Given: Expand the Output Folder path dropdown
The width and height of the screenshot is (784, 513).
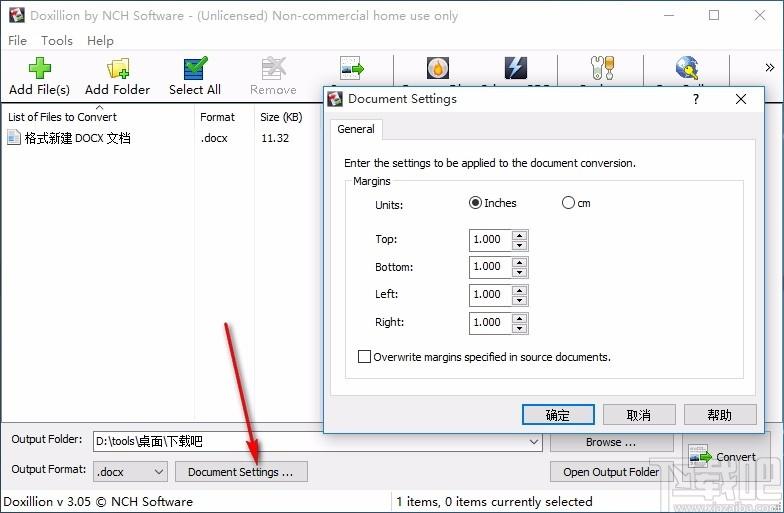Looking at the screenshot, I should (534, 442).
